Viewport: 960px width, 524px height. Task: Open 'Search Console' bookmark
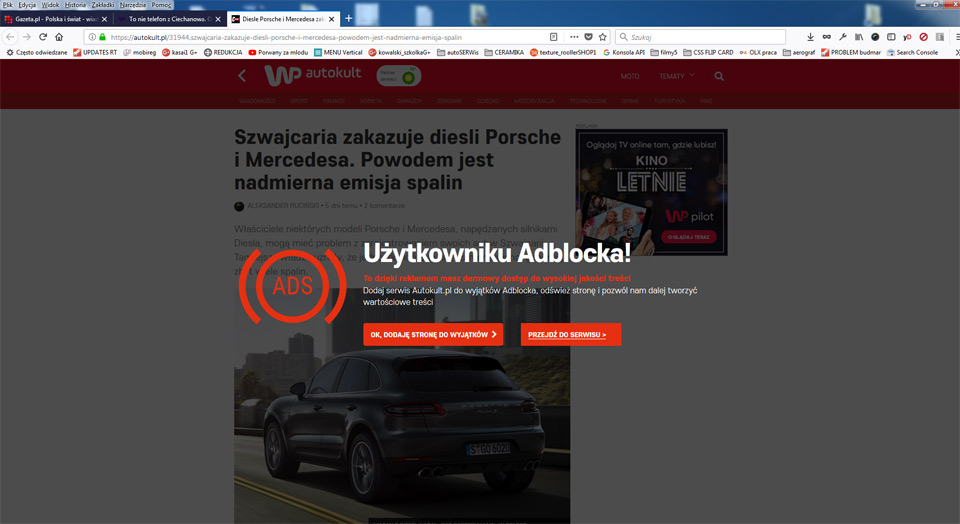[912, 53]
